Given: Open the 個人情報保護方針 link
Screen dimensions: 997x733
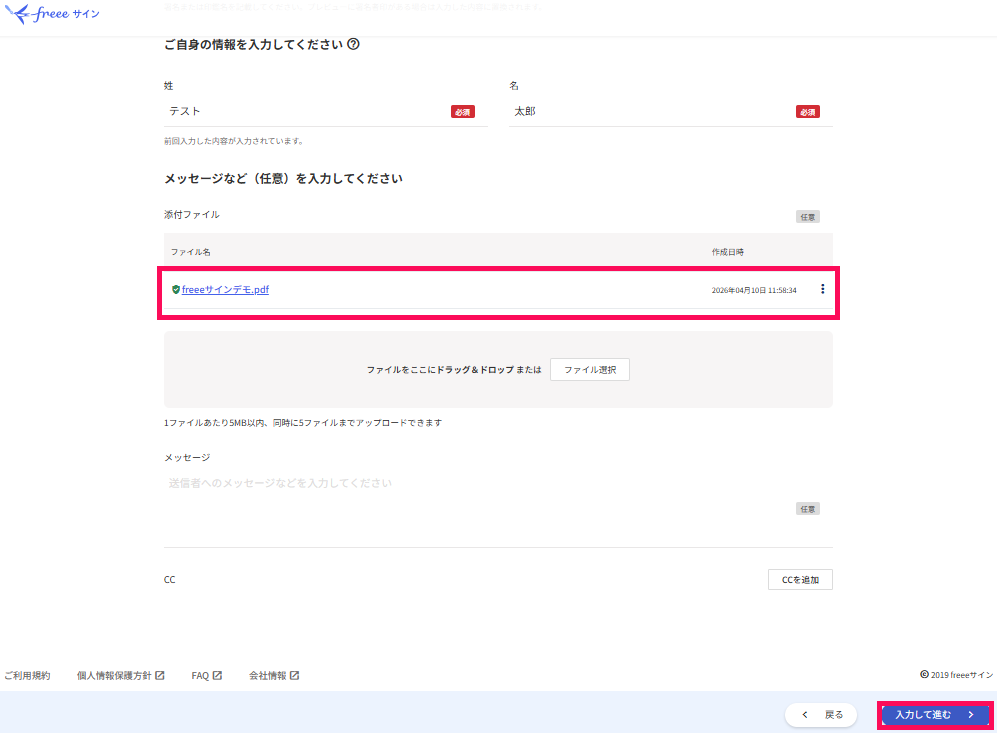Looking at the screenshot, I should click(x=114, y=675).
